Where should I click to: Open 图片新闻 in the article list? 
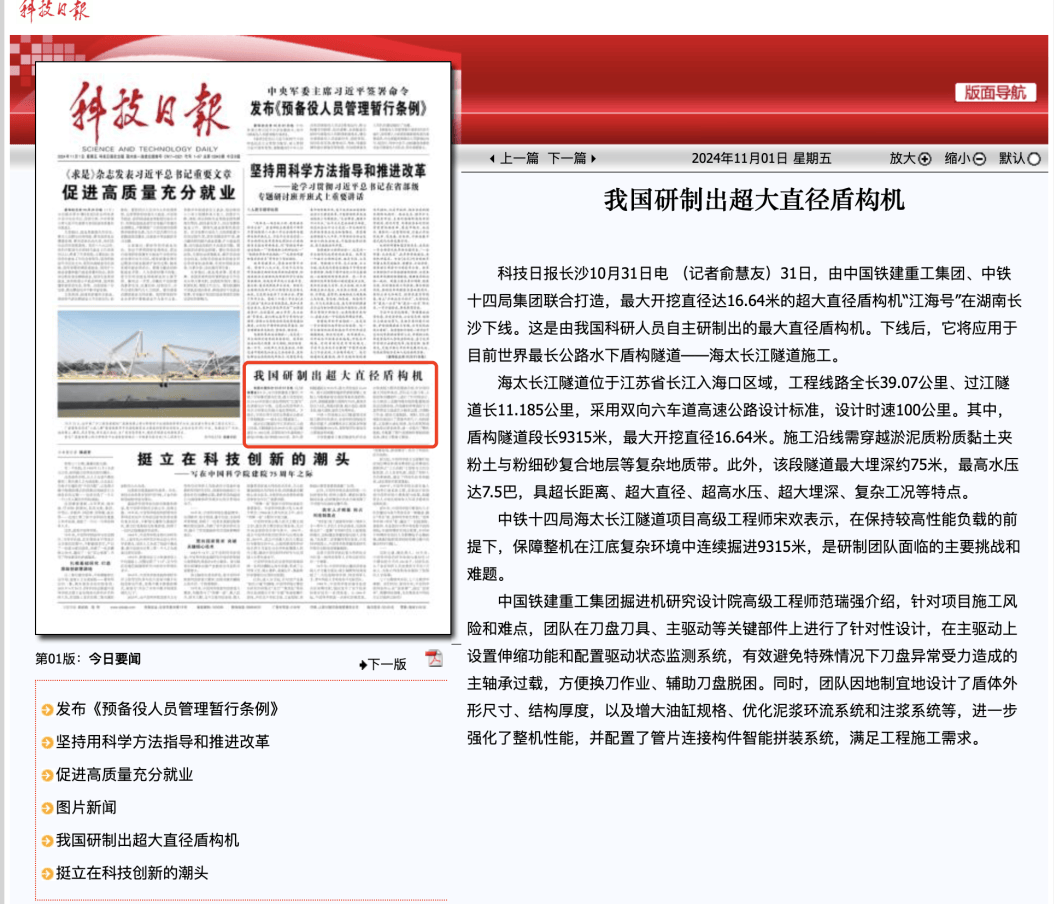pos(86,808)
